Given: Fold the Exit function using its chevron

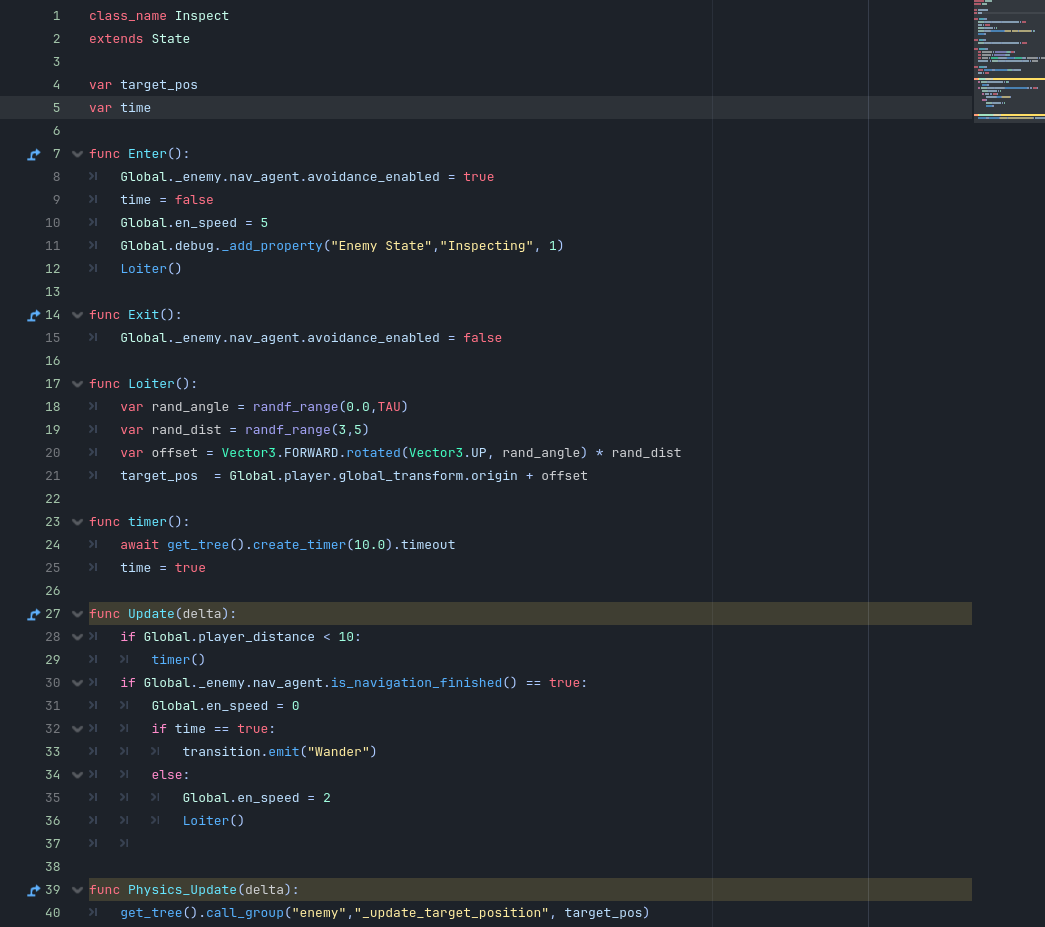Looking at the screenshot, I should (x=77, y=315).
